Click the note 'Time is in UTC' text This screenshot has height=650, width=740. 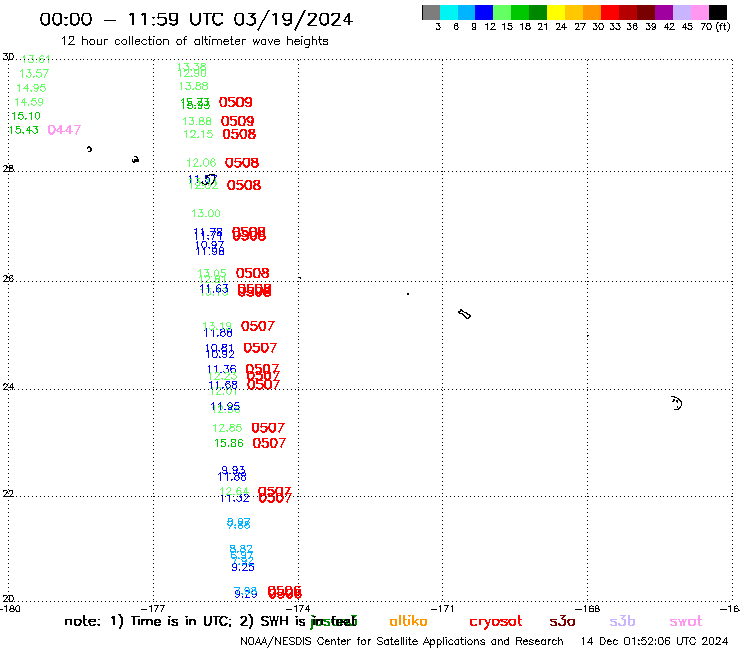(180, 621)
